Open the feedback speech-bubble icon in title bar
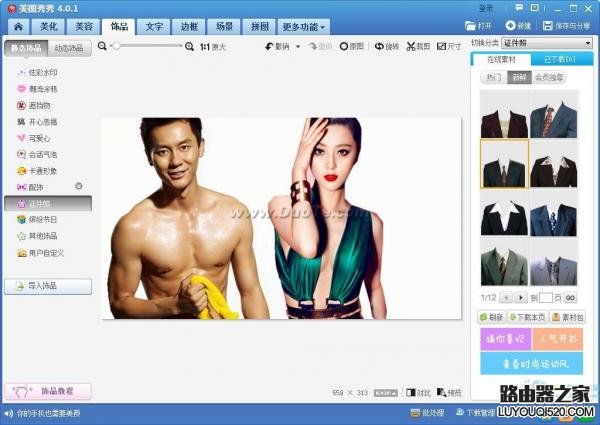The width and height of the screenshot is (600, 425). coord(519,8)
